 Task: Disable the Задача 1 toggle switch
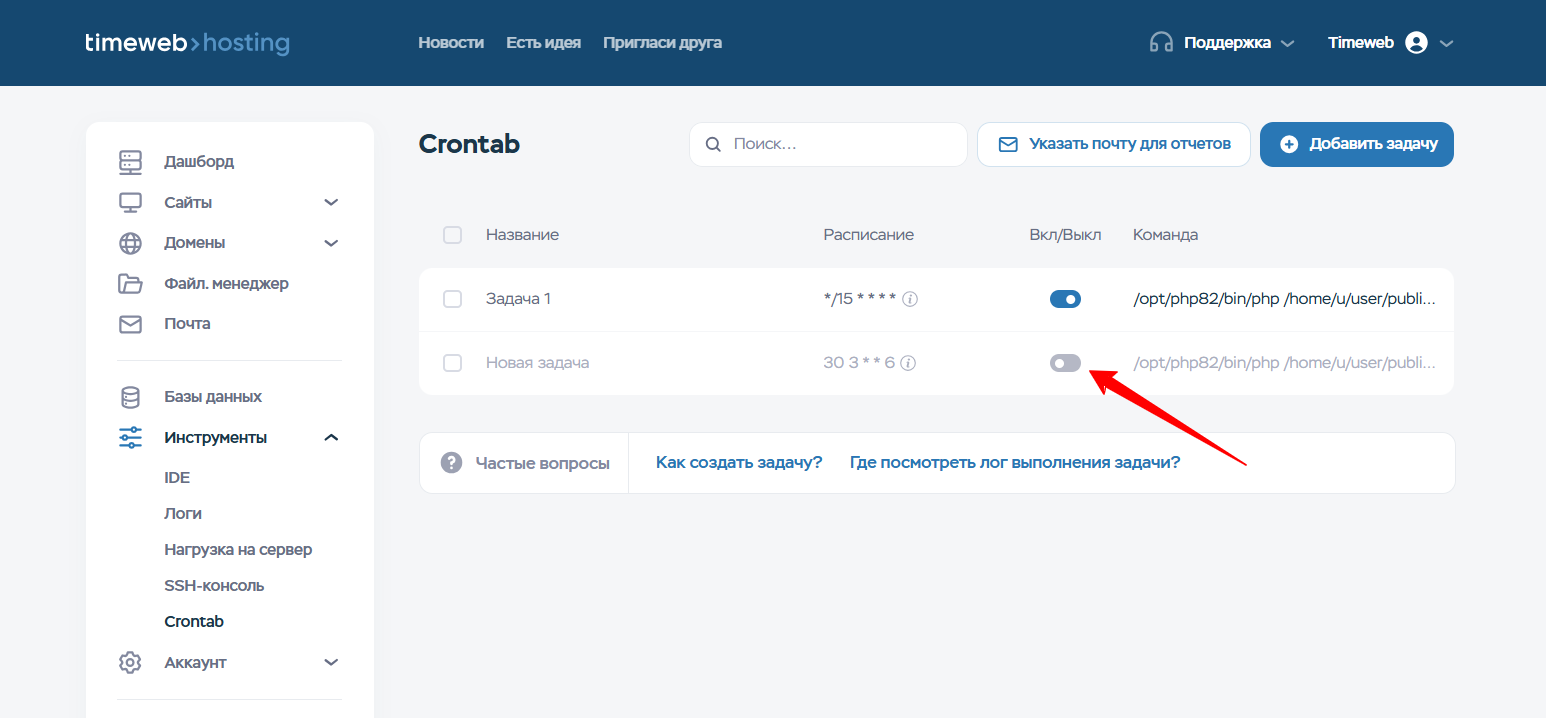pyautogui.click(x=1065, y=299)
